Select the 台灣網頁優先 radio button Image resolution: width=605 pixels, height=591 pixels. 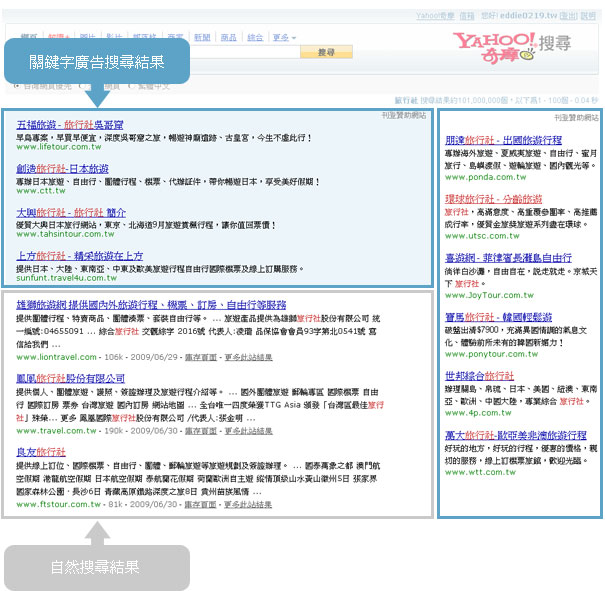17,86
